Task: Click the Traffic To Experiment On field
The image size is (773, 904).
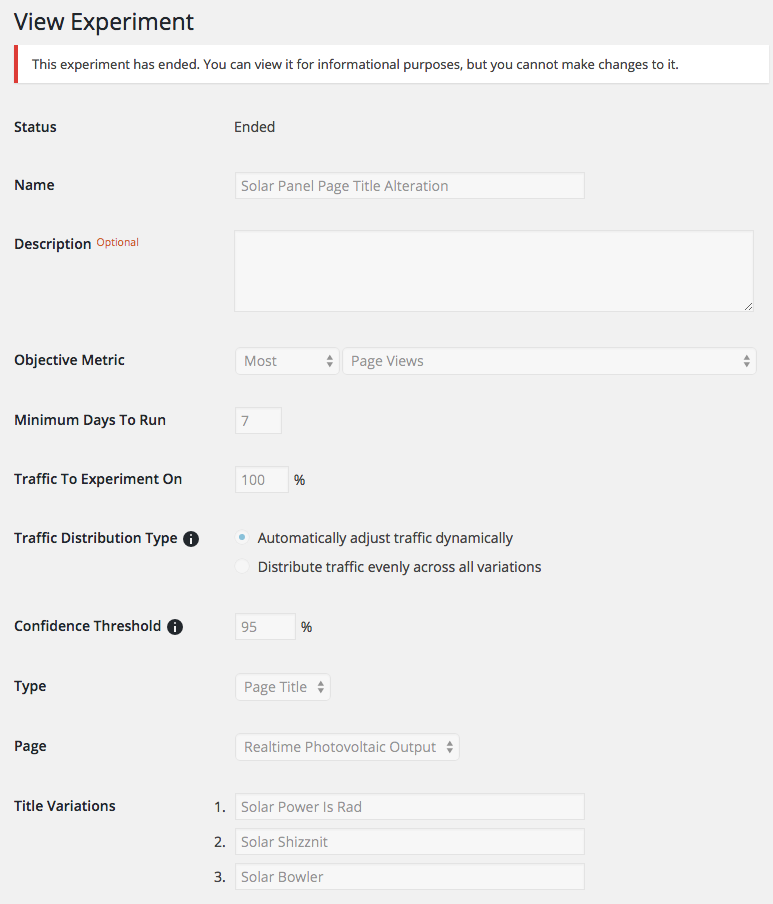Action: coord(261,480)
